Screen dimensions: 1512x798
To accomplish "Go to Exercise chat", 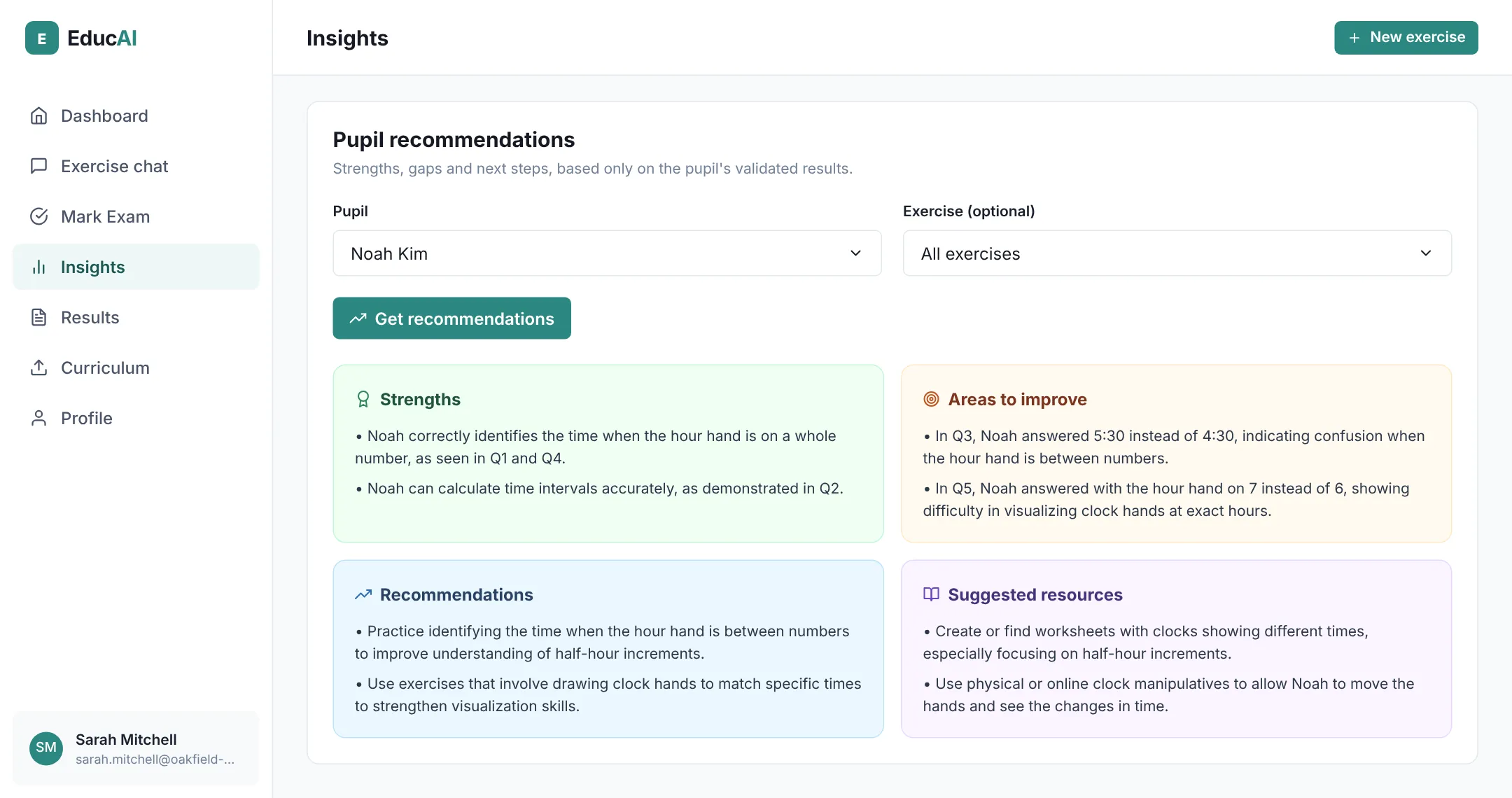I will tap(136, 166).
